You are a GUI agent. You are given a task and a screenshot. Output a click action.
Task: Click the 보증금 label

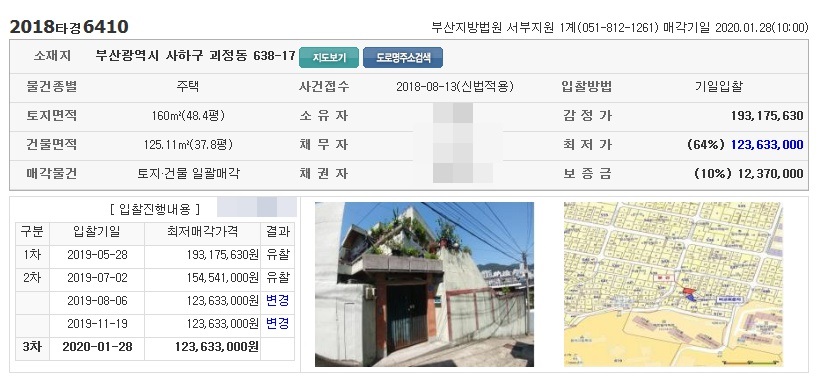(587, 173)
